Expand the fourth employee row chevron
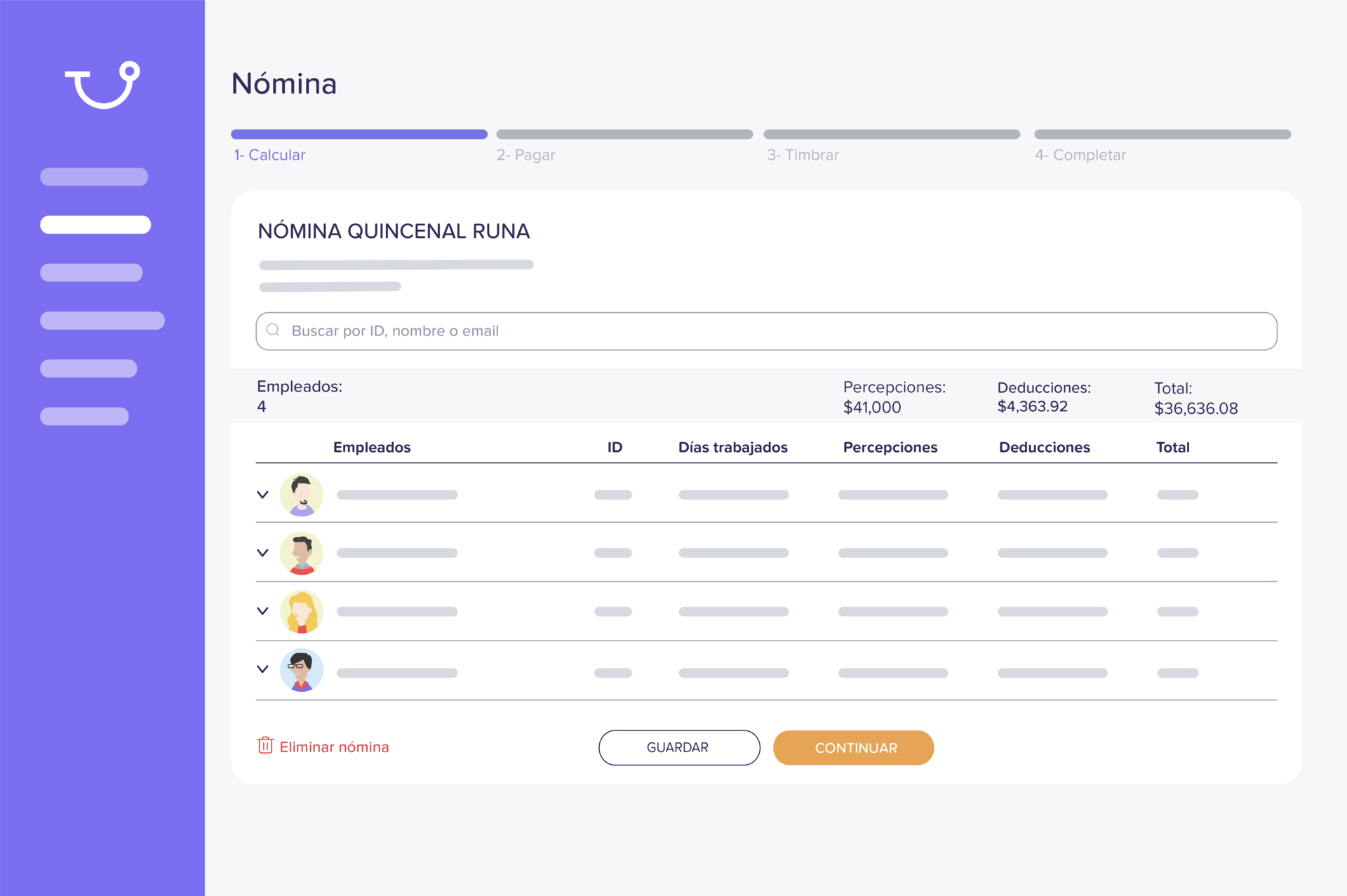 [263, 669]
